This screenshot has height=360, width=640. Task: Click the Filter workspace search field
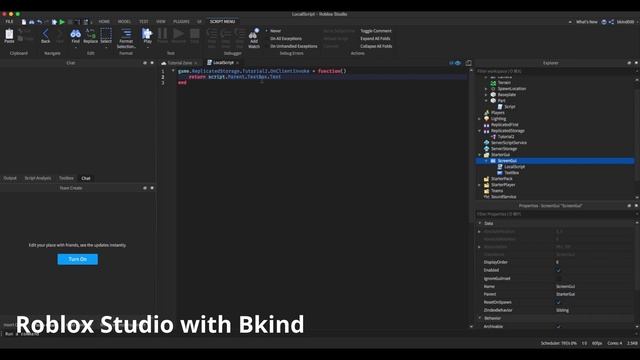tap(554, 71)
